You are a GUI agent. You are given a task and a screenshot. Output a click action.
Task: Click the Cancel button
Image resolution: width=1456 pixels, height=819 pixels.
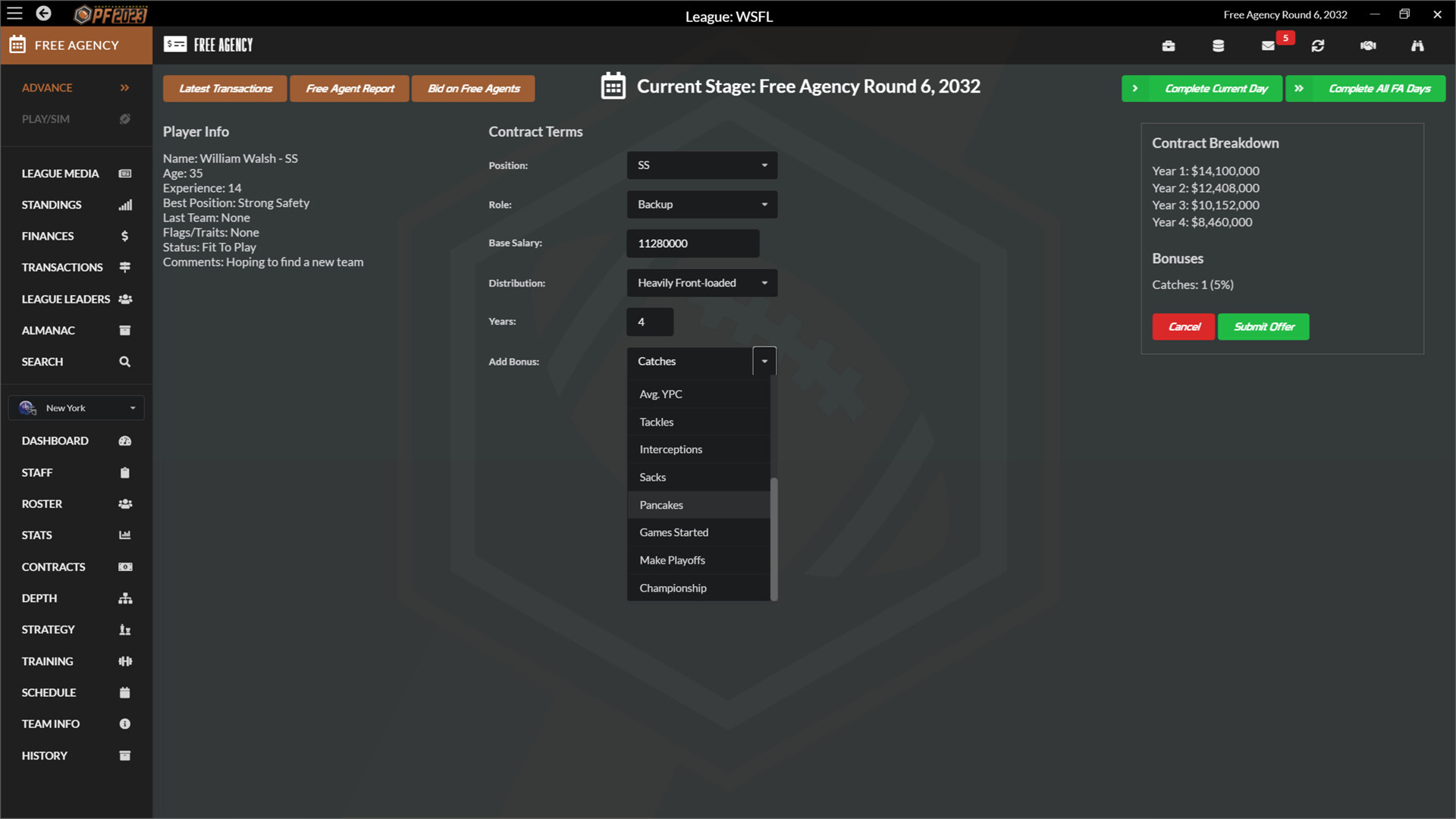1184,326
